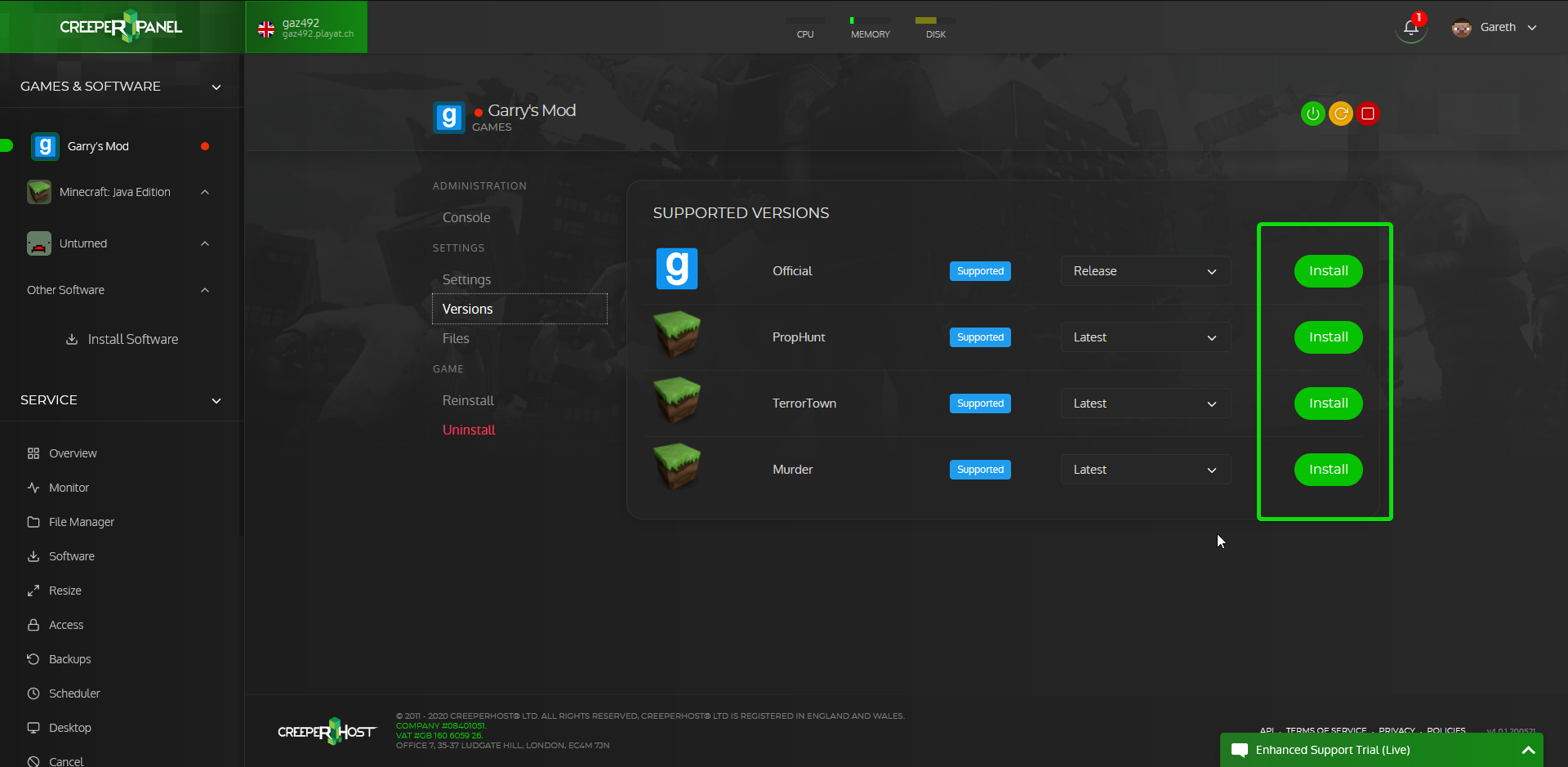Viewport: 1568px width, 767px height.
Task: Install the Murder version
Action: 1328,470
